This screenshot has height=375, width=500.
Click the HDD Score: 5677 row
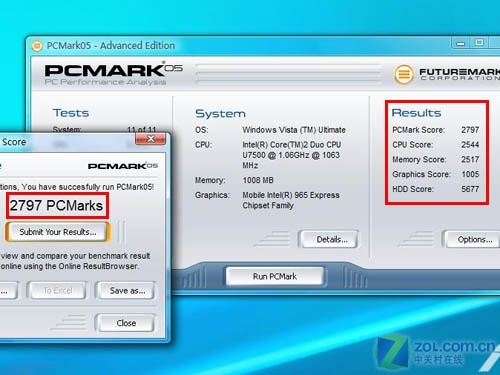point(435,189)
